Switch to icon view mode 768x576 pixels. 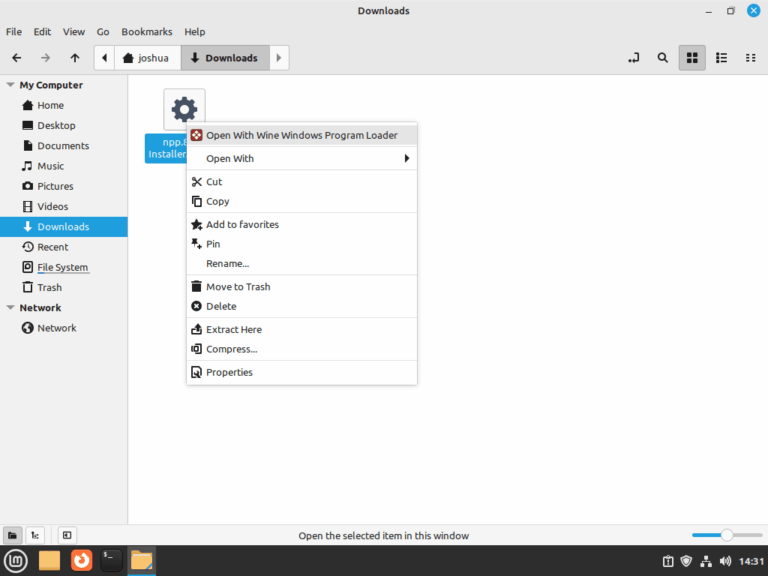pos(691,58)
